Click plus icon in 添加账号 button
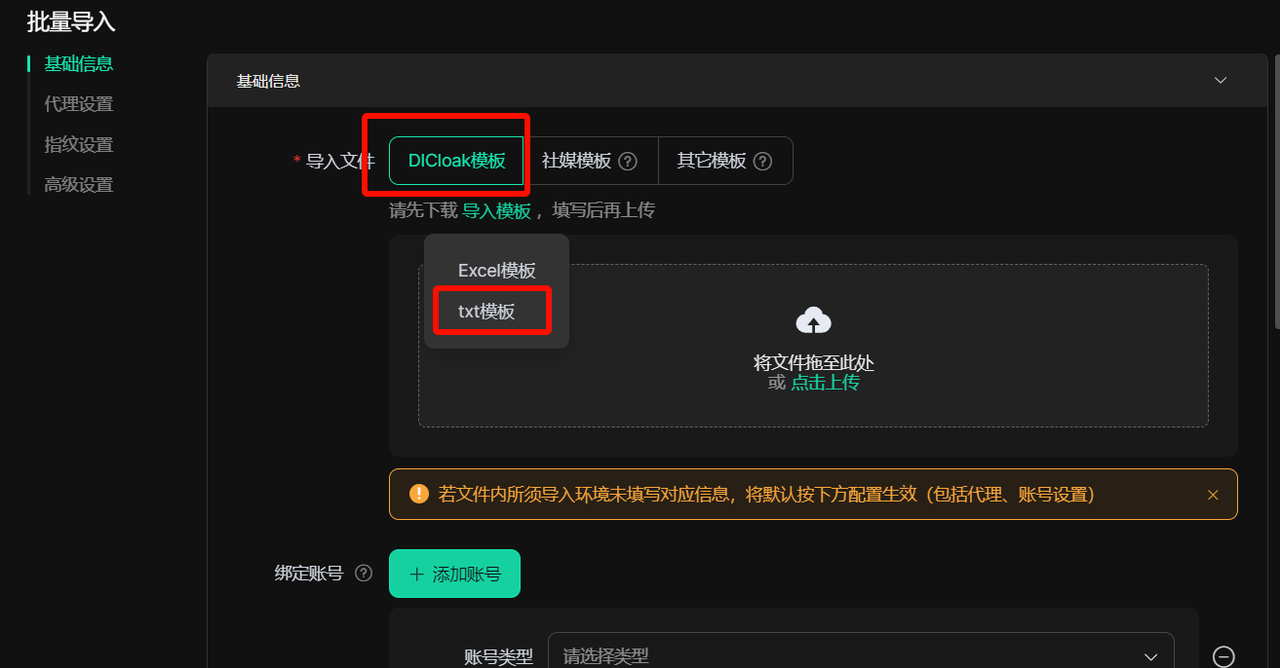This screenshot has height=668, width=1280. [x=417, y=574]
